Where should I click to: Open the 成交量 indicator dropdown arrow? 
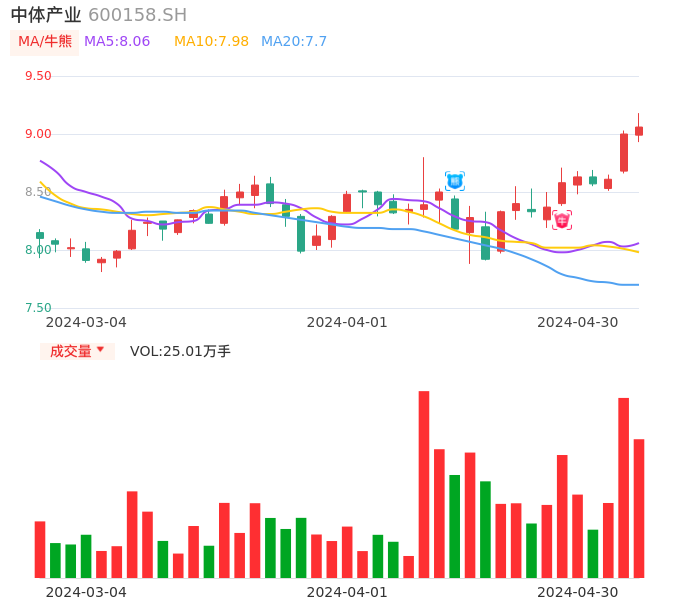click(100, 350)
